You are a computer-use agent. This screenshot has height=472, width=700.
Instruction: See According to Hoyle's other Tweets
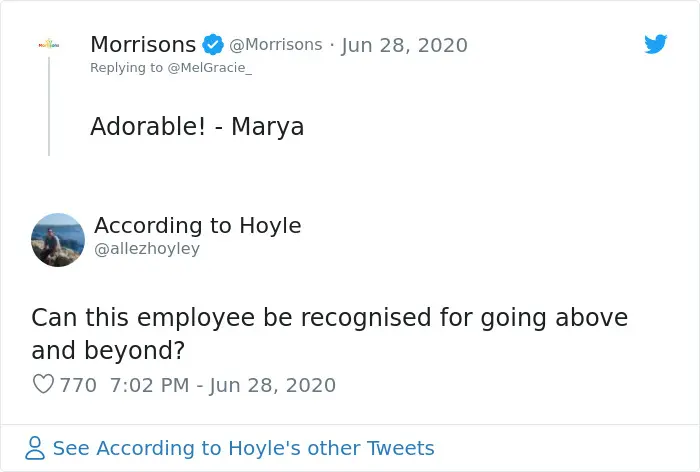pos(243,448)
